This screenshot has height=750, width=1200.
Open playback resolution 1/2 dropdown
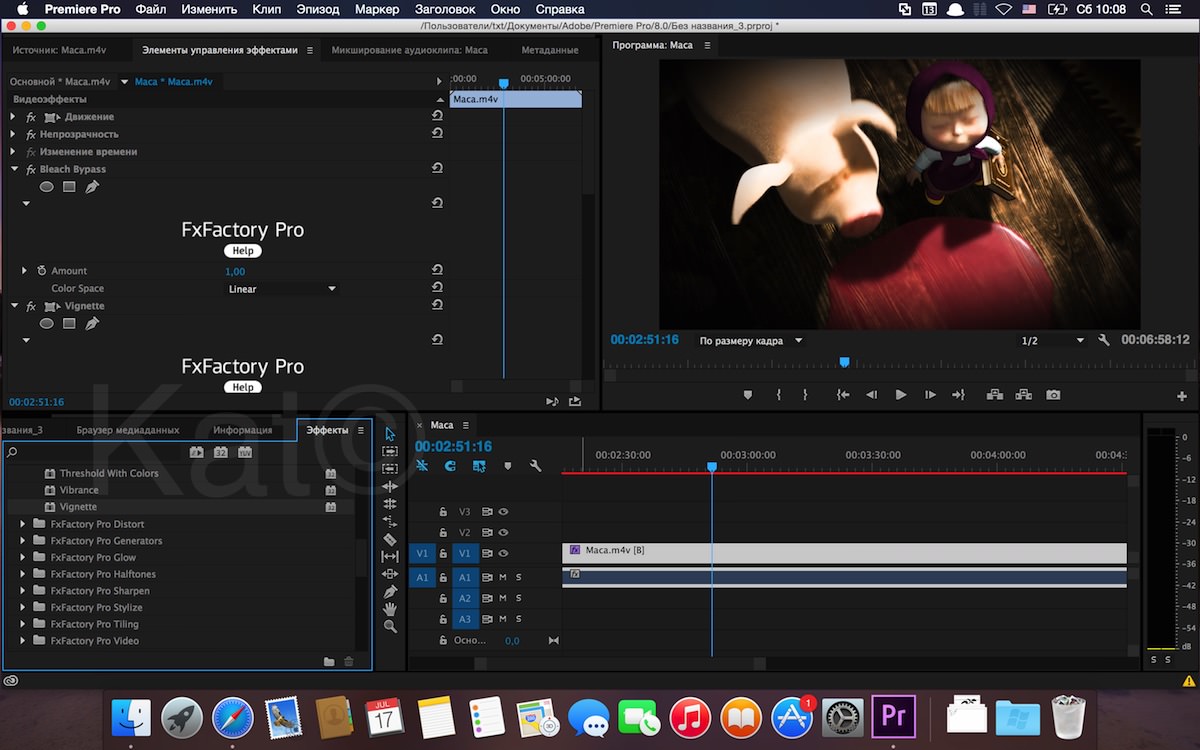[x=1052, y=341]
